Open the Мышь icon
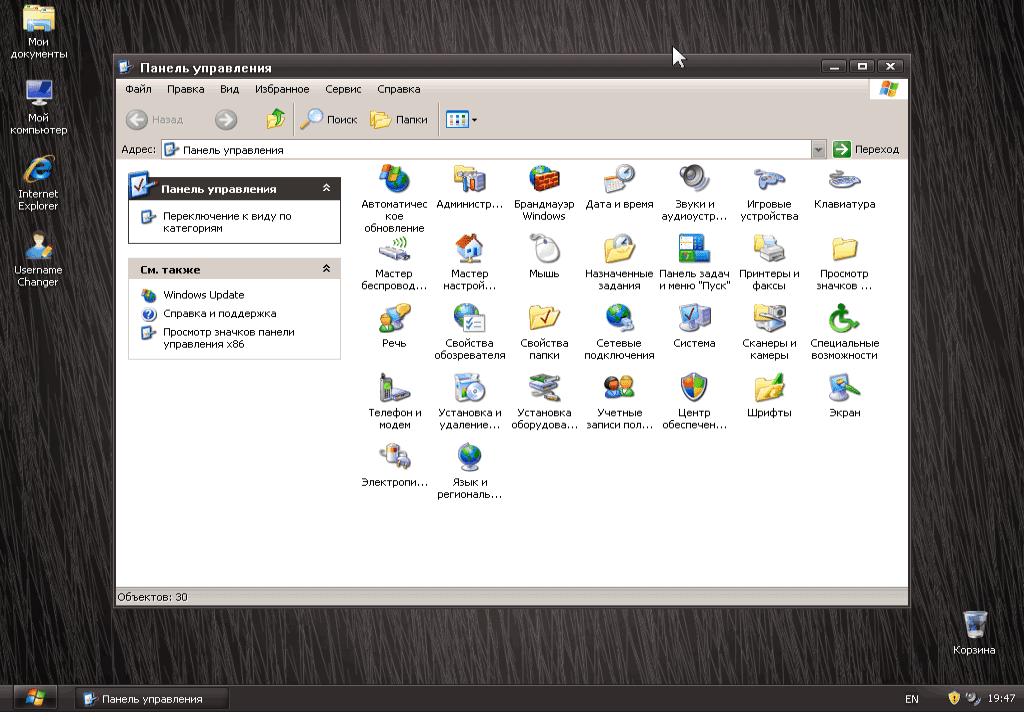1024x712 pixels. click(544, 248)
